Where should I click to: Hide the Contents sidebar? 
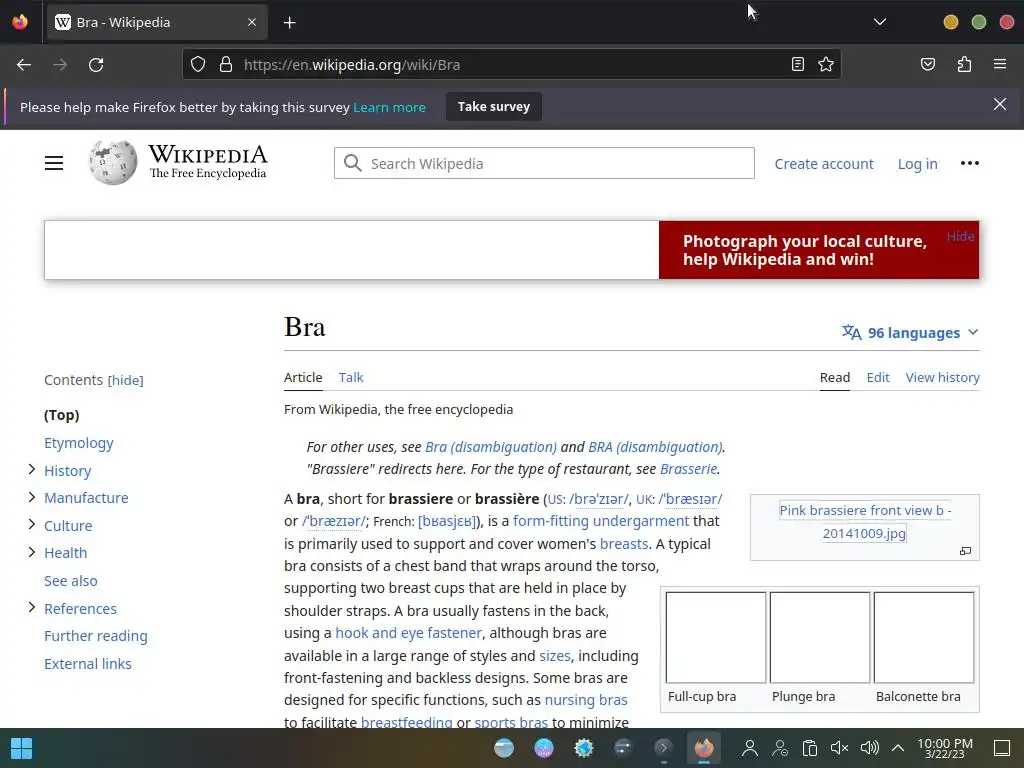point(125,380)
